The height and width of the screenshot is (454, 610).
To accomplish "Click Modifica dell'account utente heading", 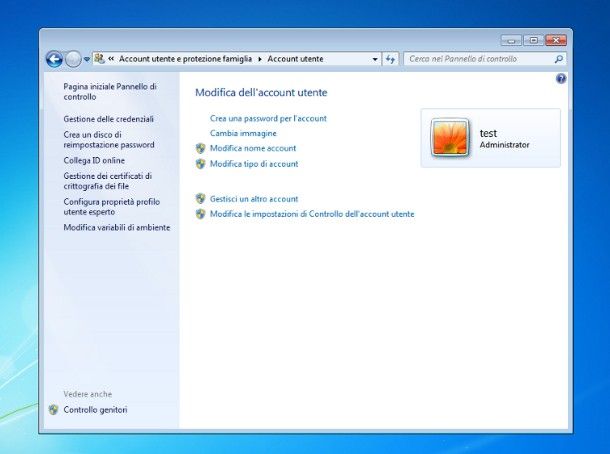I will point(261,93).
